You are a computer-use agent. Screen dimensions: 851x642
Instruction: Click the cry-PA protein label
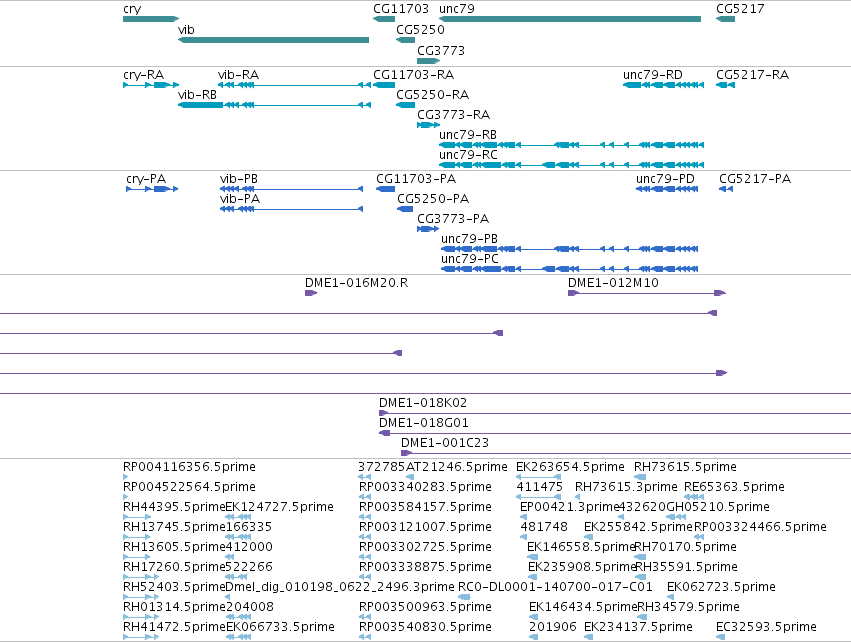coord(146,179)
